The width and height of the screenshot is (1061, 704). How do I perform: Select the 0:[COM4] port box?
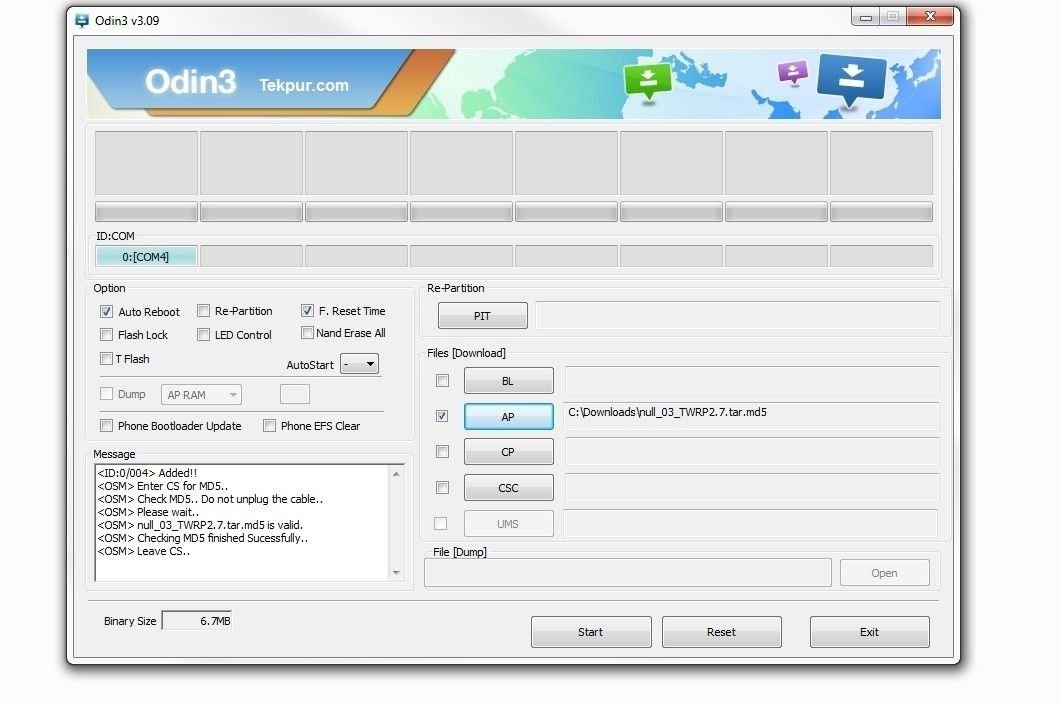(x=146, y=257)
